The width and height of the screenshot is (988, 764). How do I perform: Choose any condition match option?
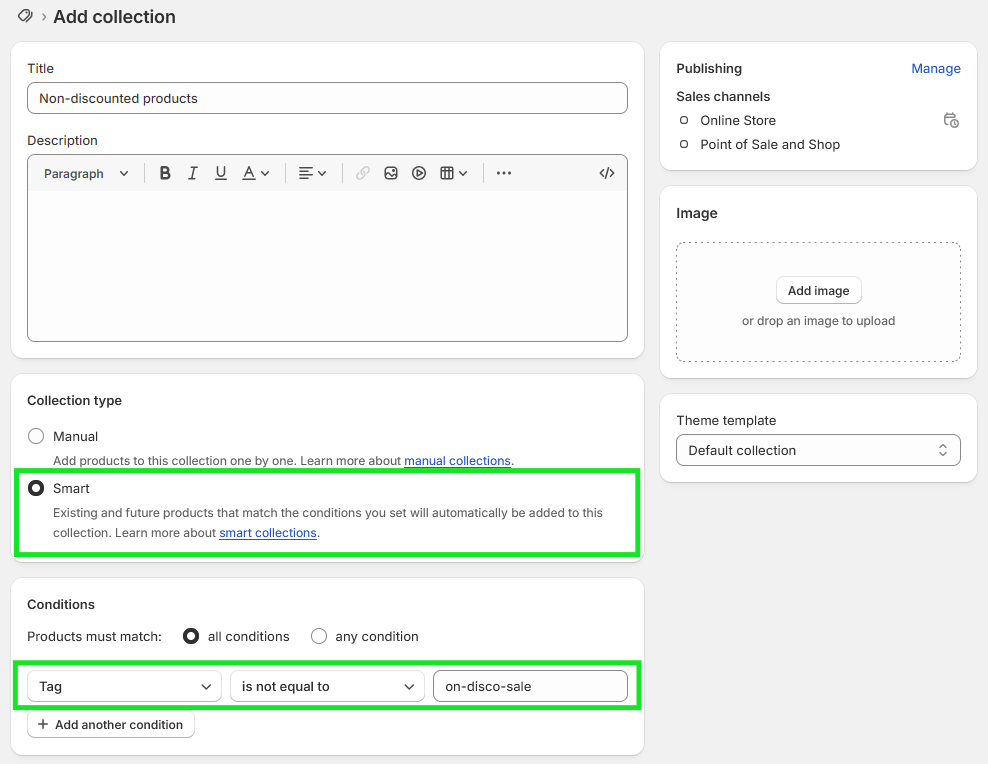click(x=319, y=636)
